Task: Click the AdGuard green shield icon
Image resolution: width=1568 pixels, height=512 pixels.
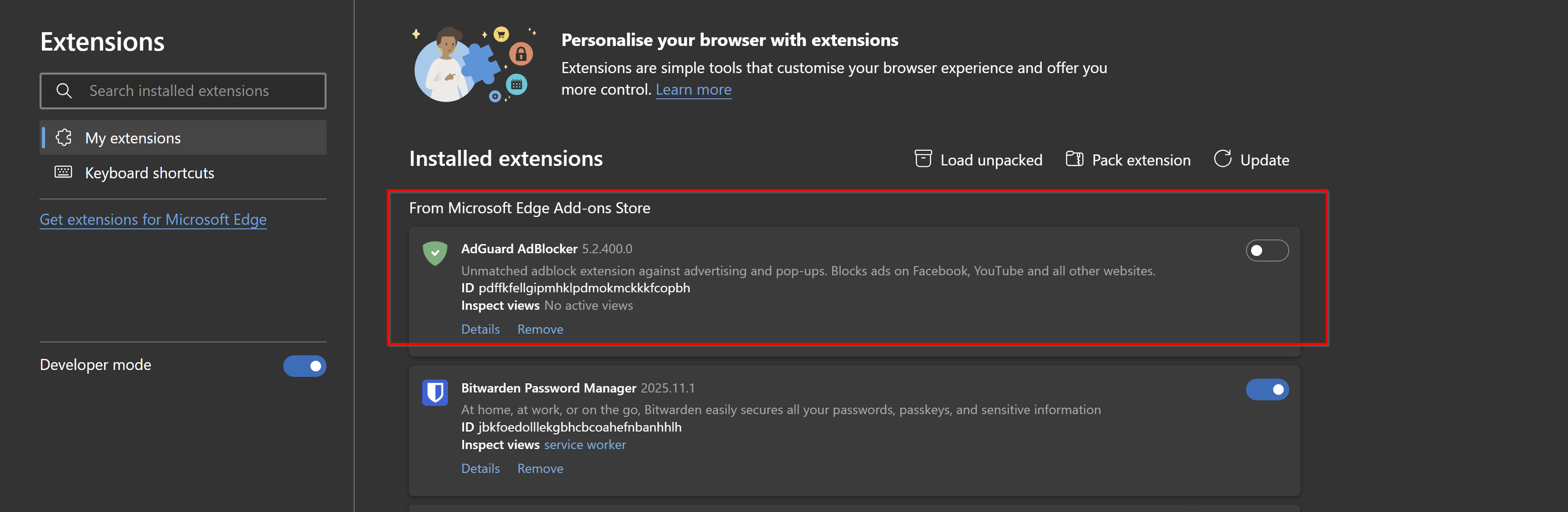Action: pyautogui.click(x=435, y=253)
